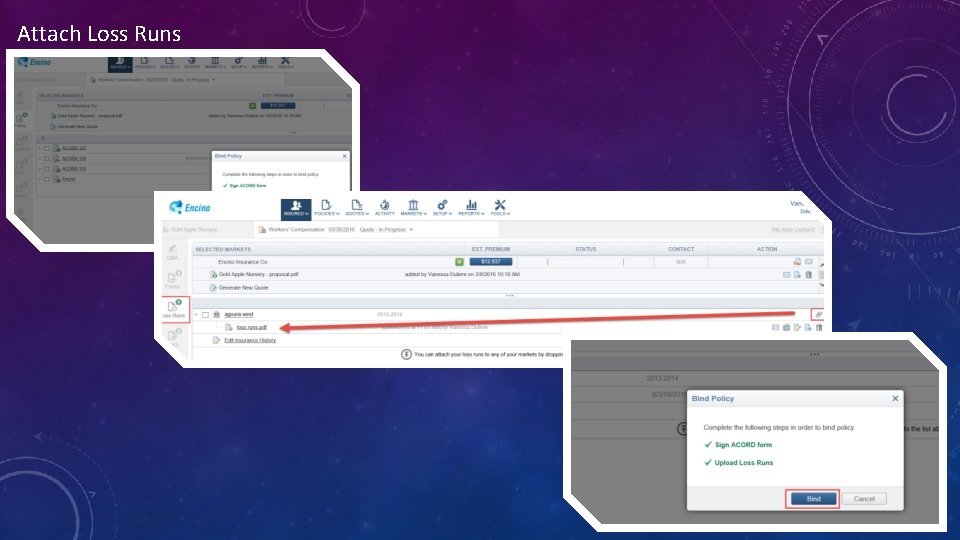Click Generate New Quote in the middle screenshot
Viewport: 960px width, 540px height.
(243, 287)
